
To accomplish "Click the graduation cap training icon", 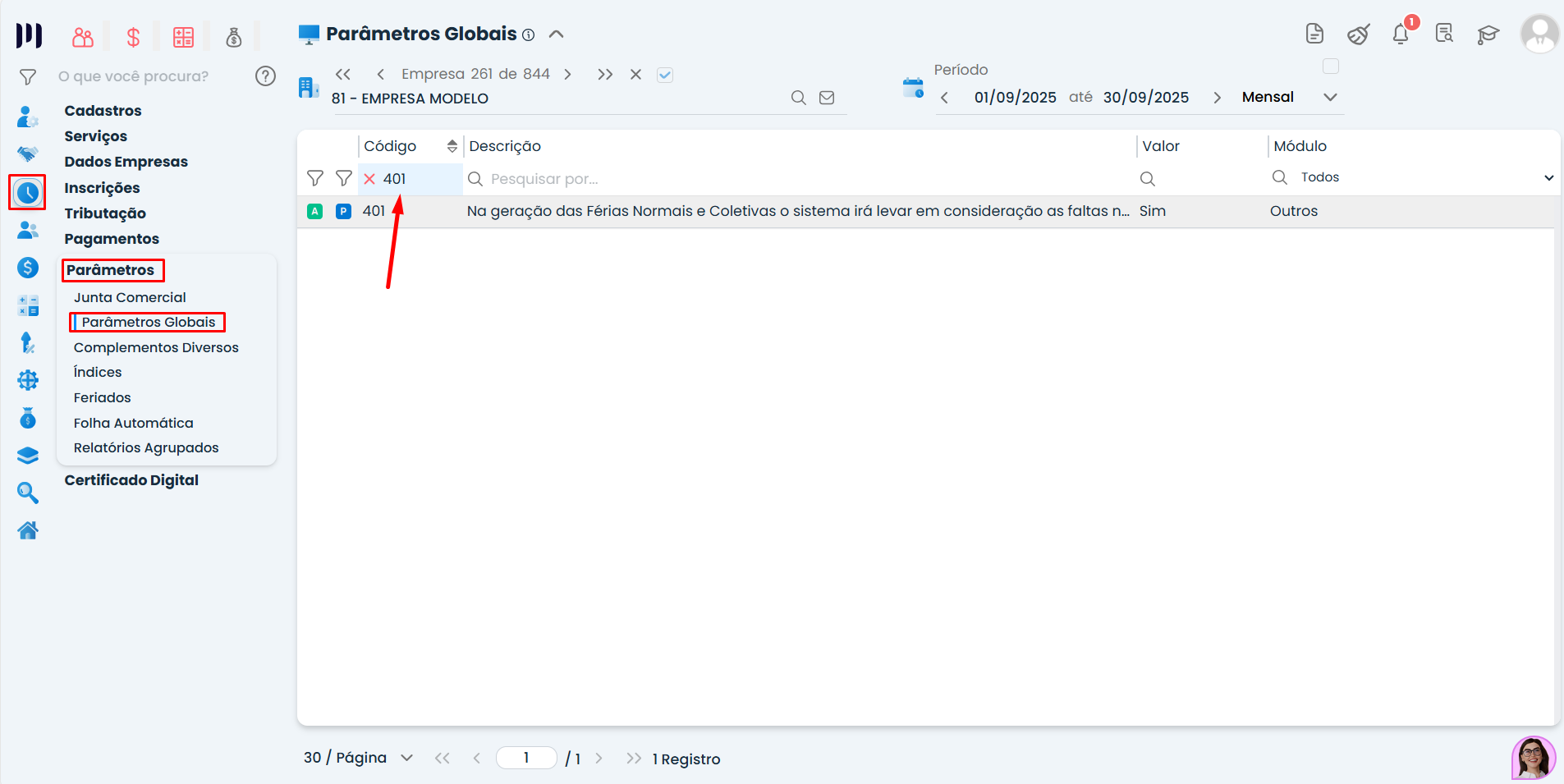I will pyautogui.click(x=1488, y=34).
